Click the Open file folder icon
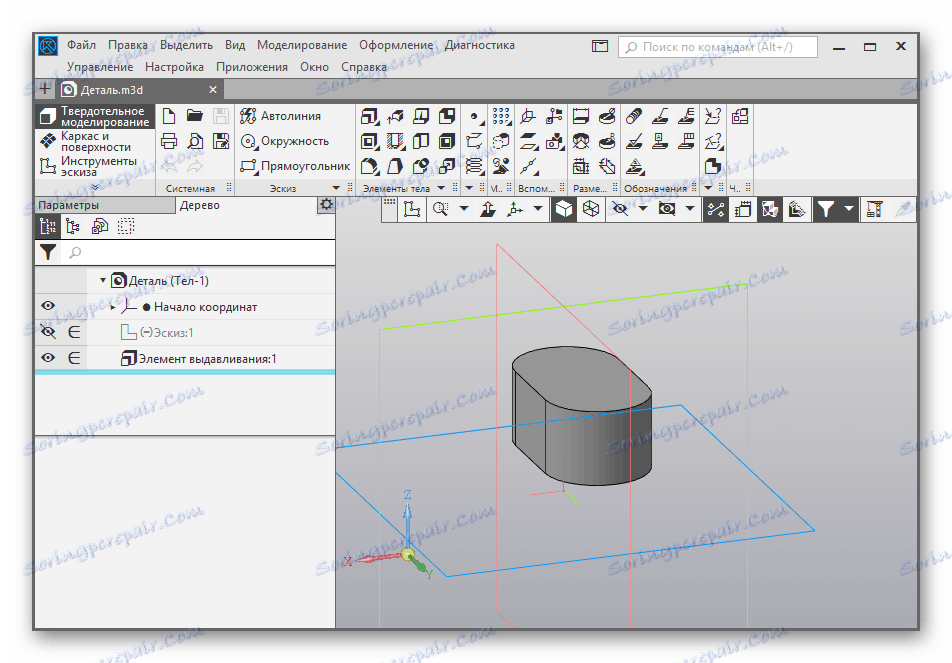 pos(195,116)
